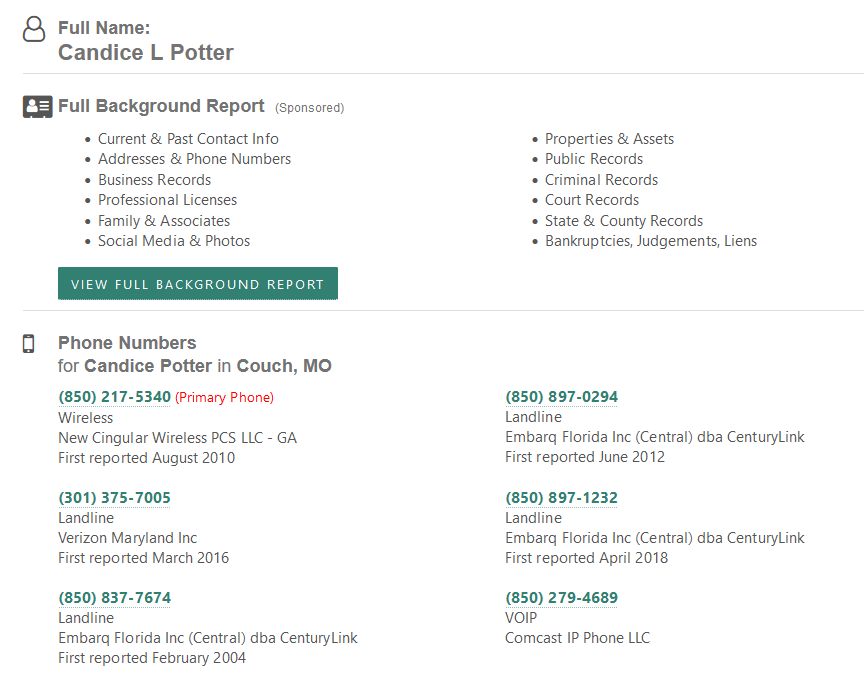Screen dimensions: 864x688
Task: Select Bankruptcies, Judgements, Liens item
Action: click(651, 241)
